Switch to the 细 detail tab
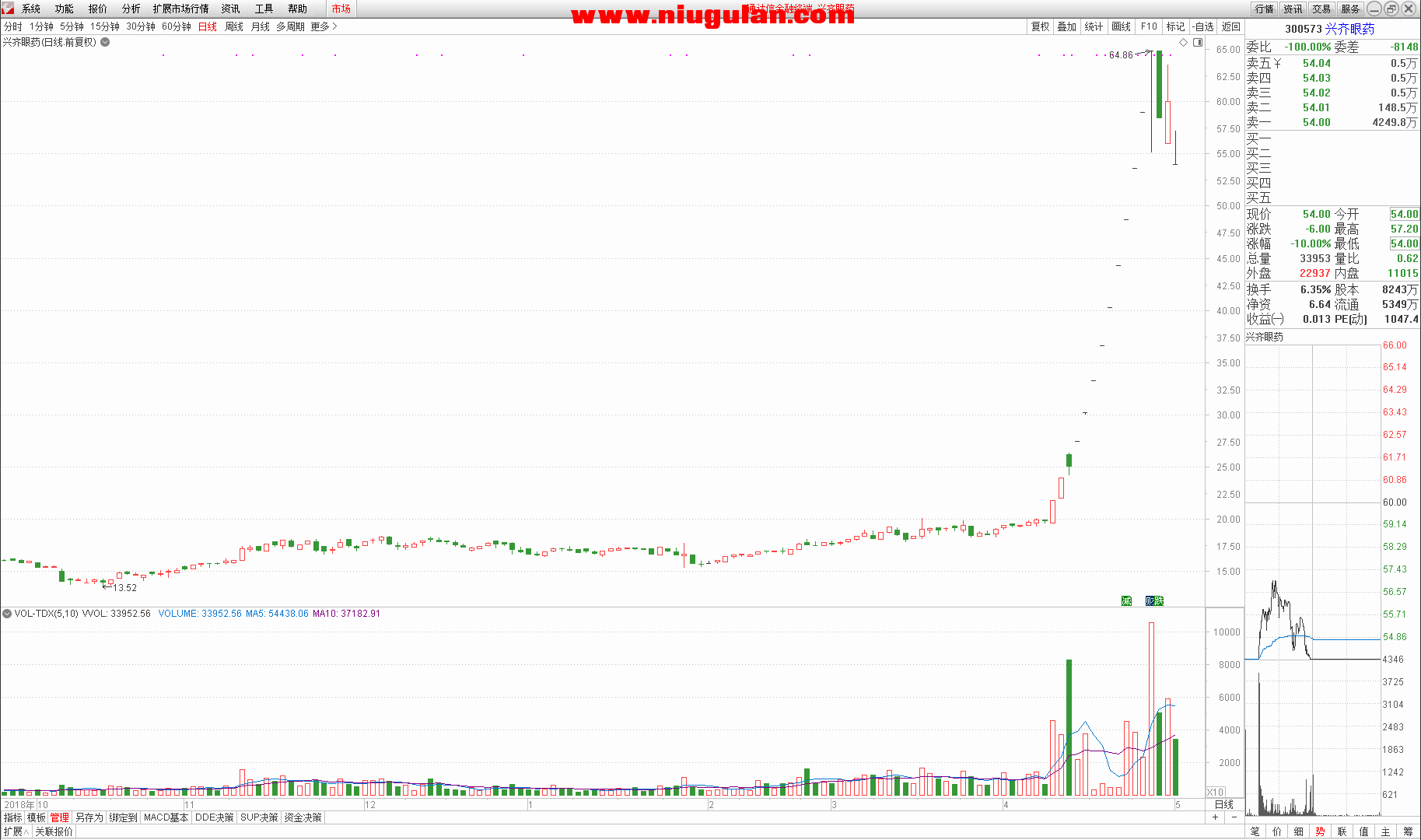This screenshot has height=840, width=1421. tap(1299, 831)
